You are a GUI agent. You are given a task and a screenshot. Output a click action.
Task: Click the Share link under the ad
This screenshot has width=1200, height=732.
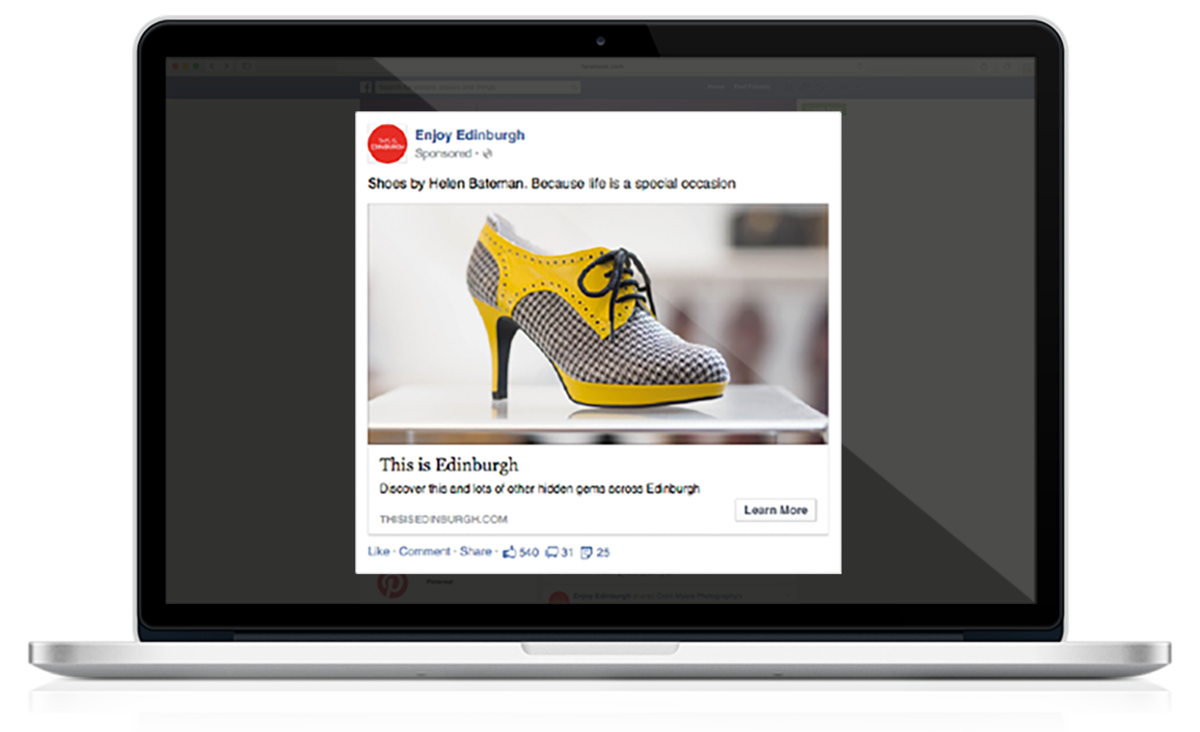tap(475, 551)
